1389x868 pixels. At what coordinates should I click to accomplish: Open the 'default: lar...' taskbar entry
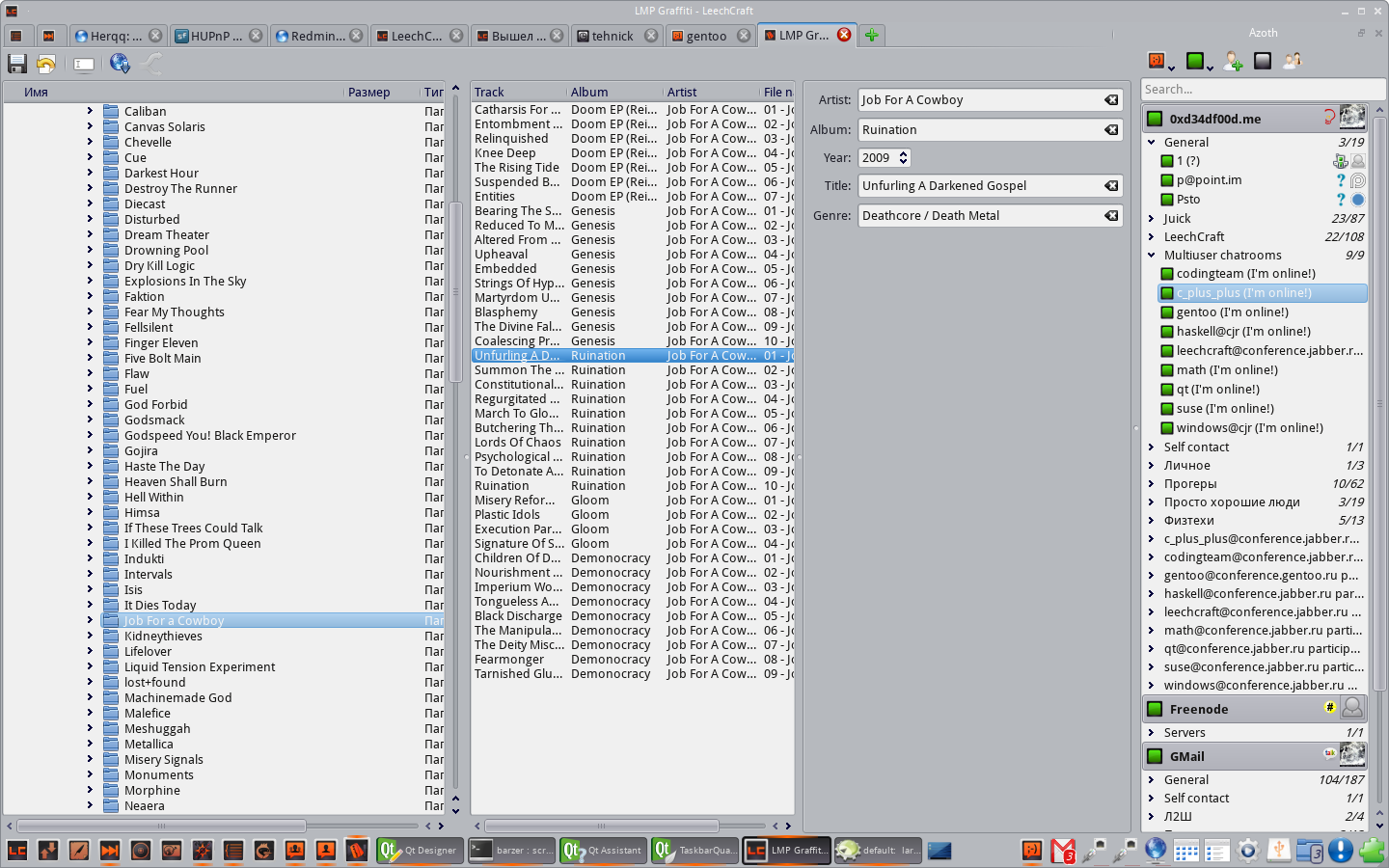click(878, 851)
